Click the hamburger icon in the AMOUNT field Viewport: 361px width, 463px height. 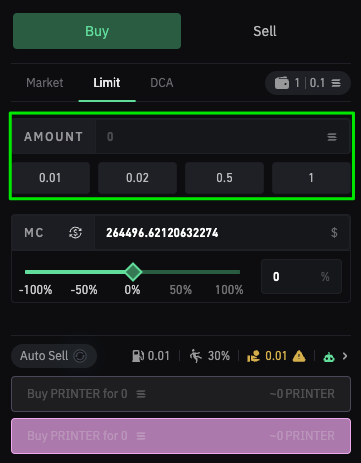click(x=332, y=137)
